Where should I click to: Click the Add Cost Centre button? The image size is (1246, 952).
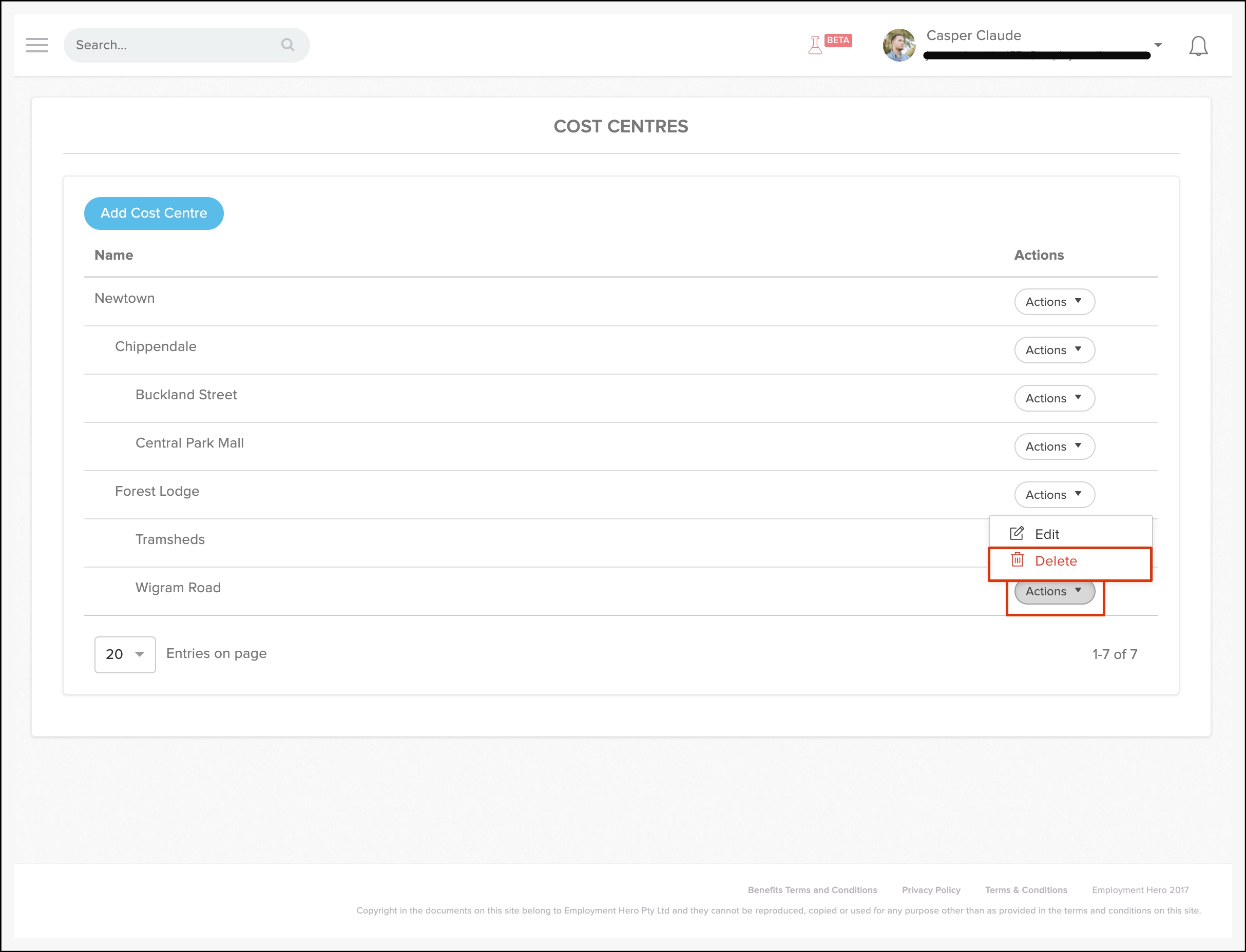tap(154, 213)
